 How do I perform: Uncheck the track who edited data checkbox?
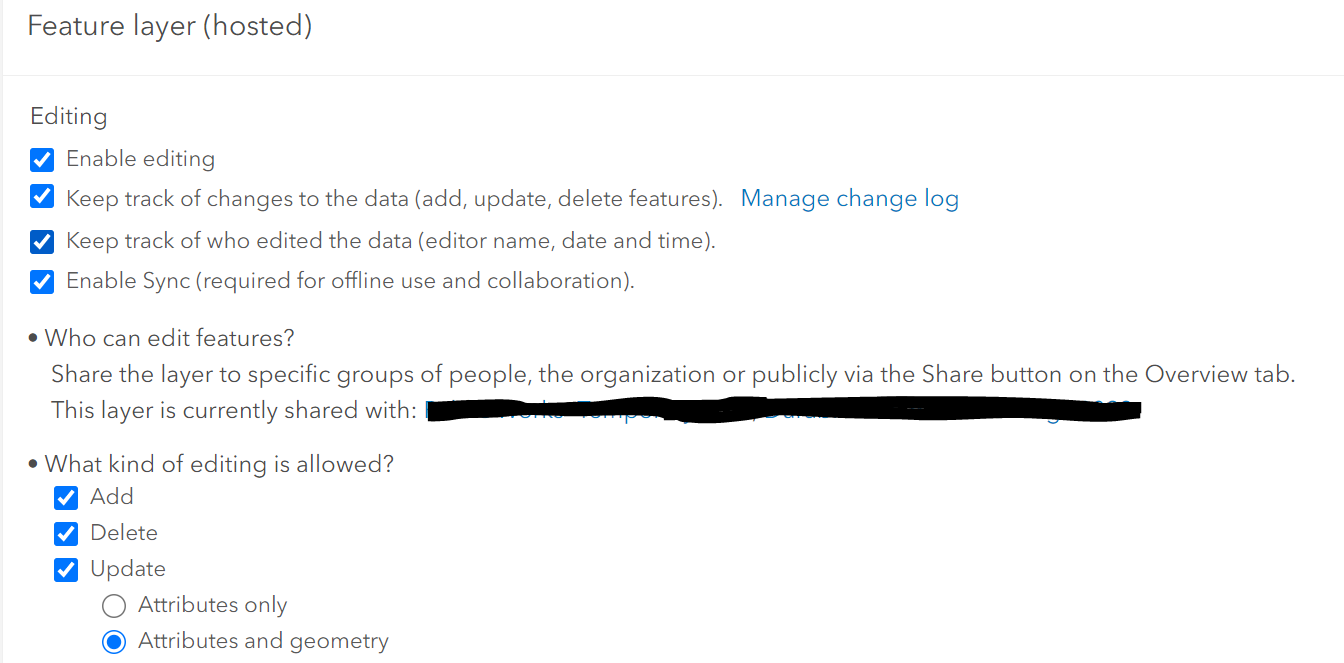42,241
